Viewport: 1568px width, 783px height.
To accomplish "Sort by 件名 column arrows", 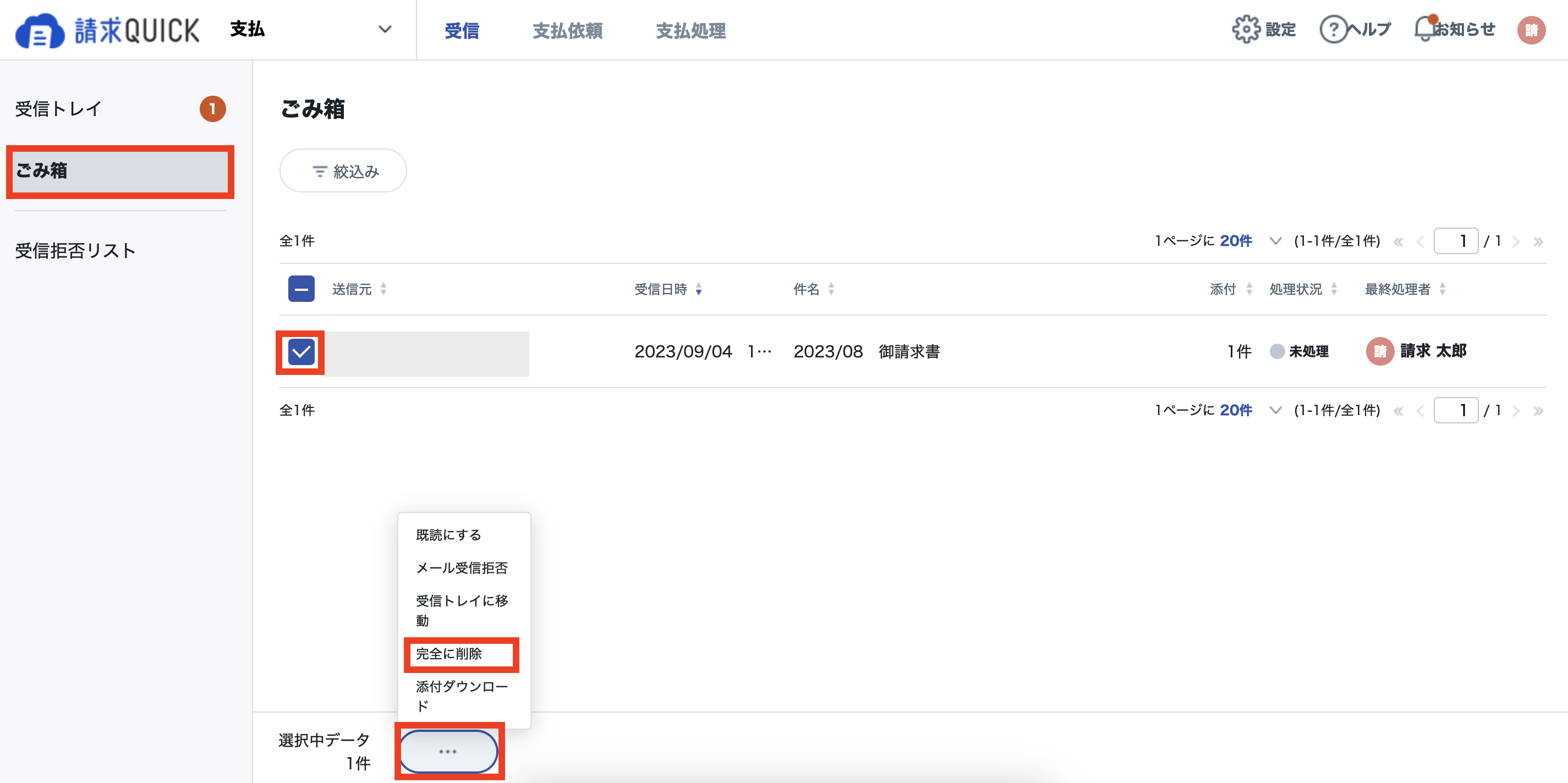I will pos(831,289).
